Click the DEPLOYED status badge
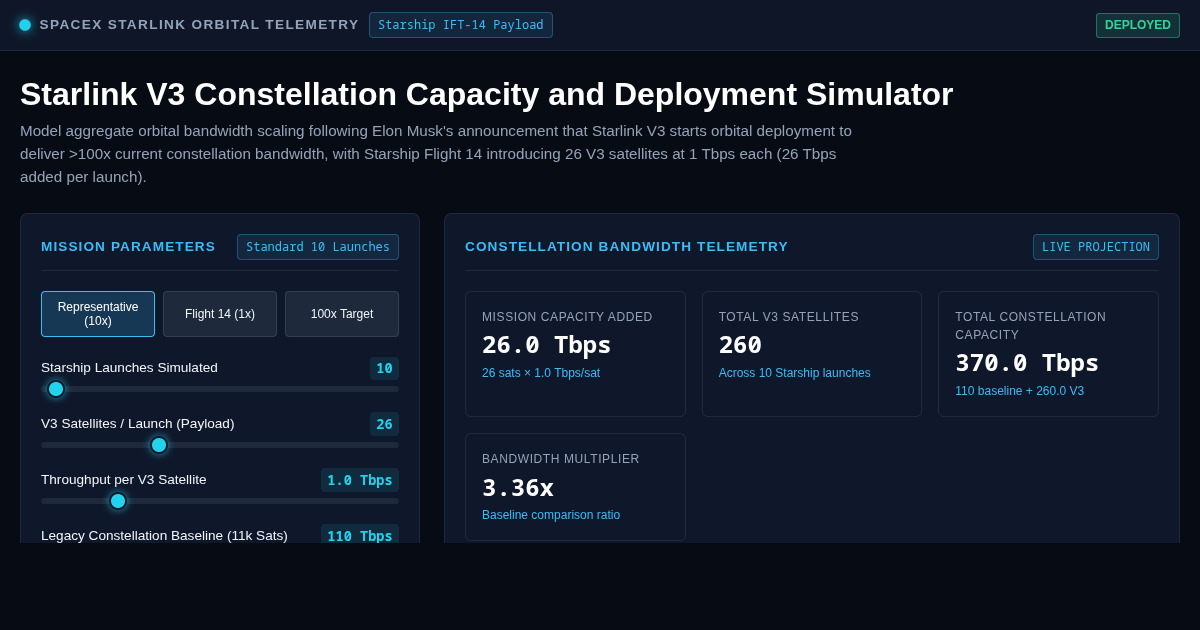 point(1138,25)
